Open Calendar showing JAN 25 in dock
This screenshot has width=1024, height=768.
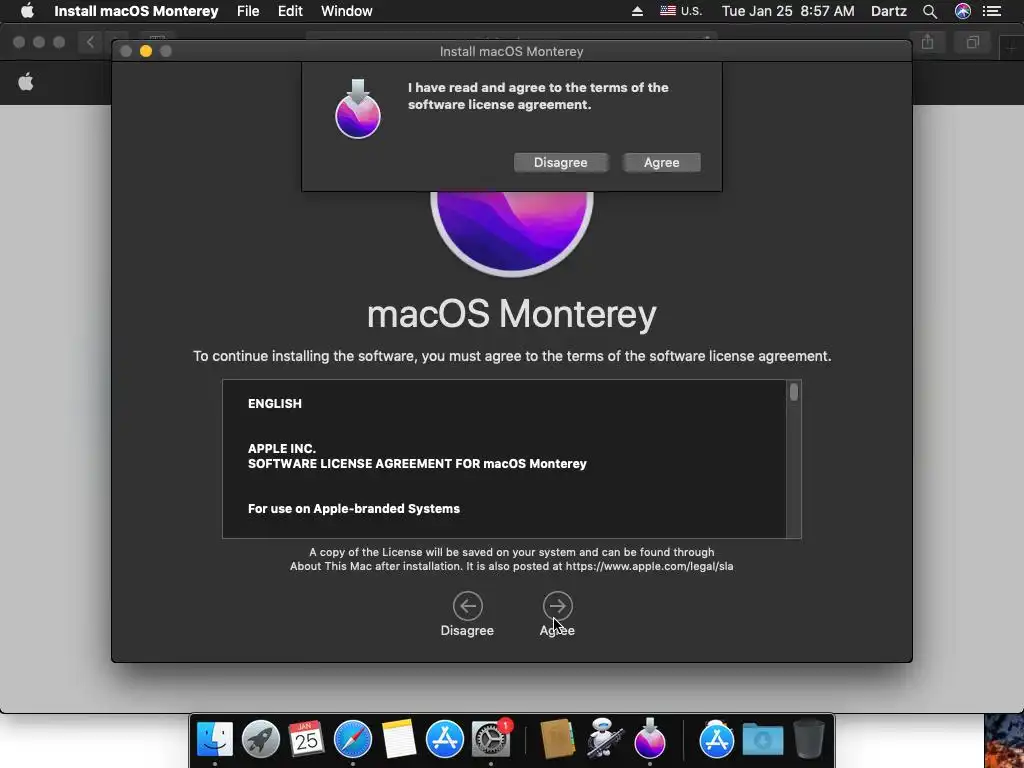[306, 739]
